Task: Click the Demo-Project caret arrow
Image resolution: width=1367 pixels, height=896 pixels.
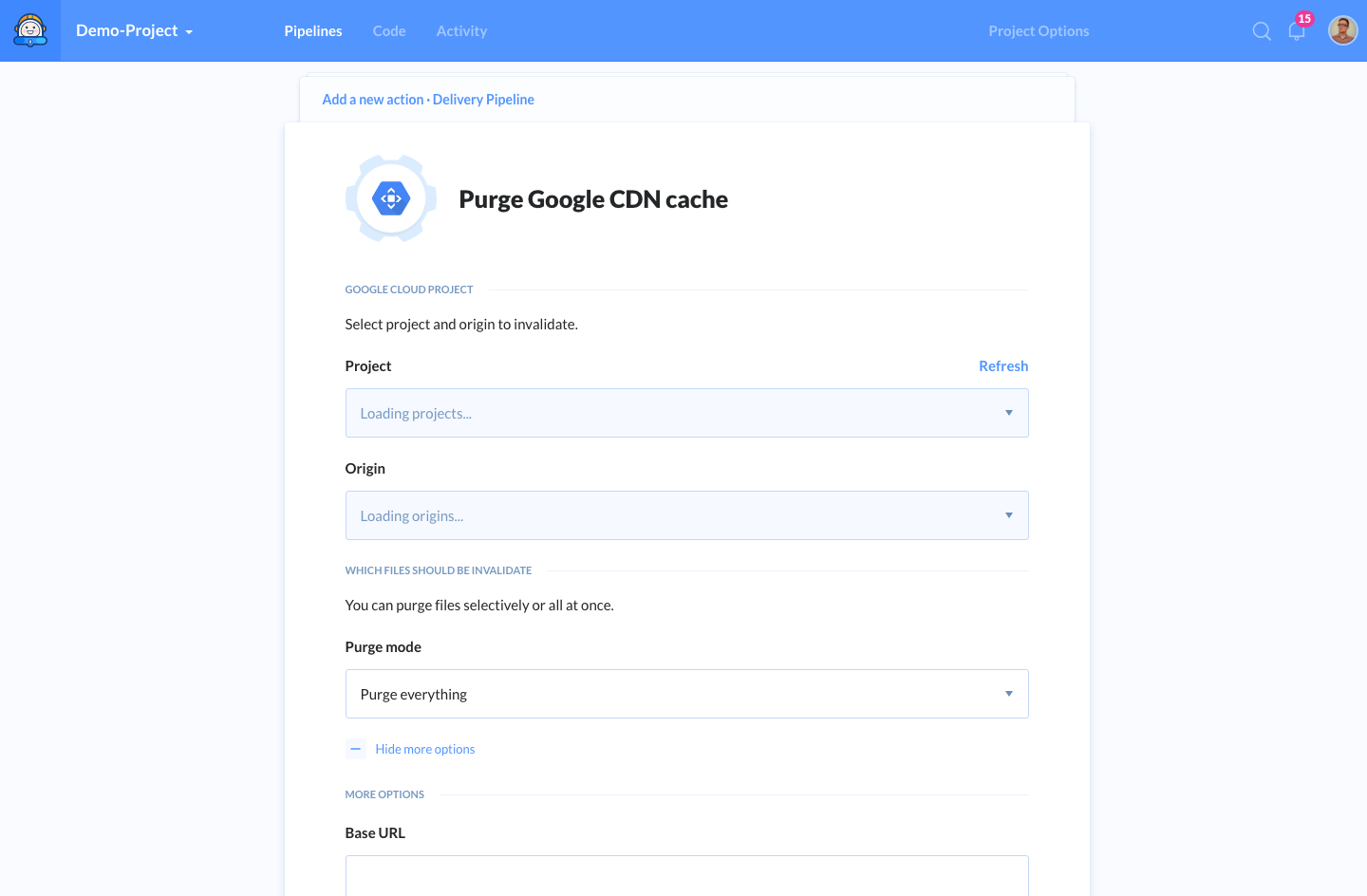Action: (189, 32)
